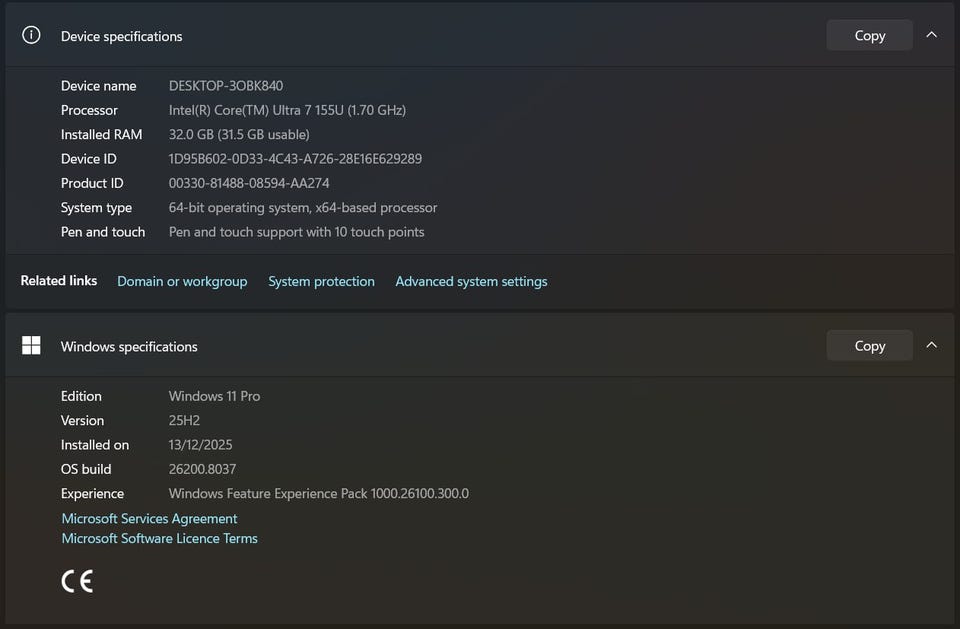Select the 10 touch points value
This screenshot has height=629, width=960.
(296, 232)
